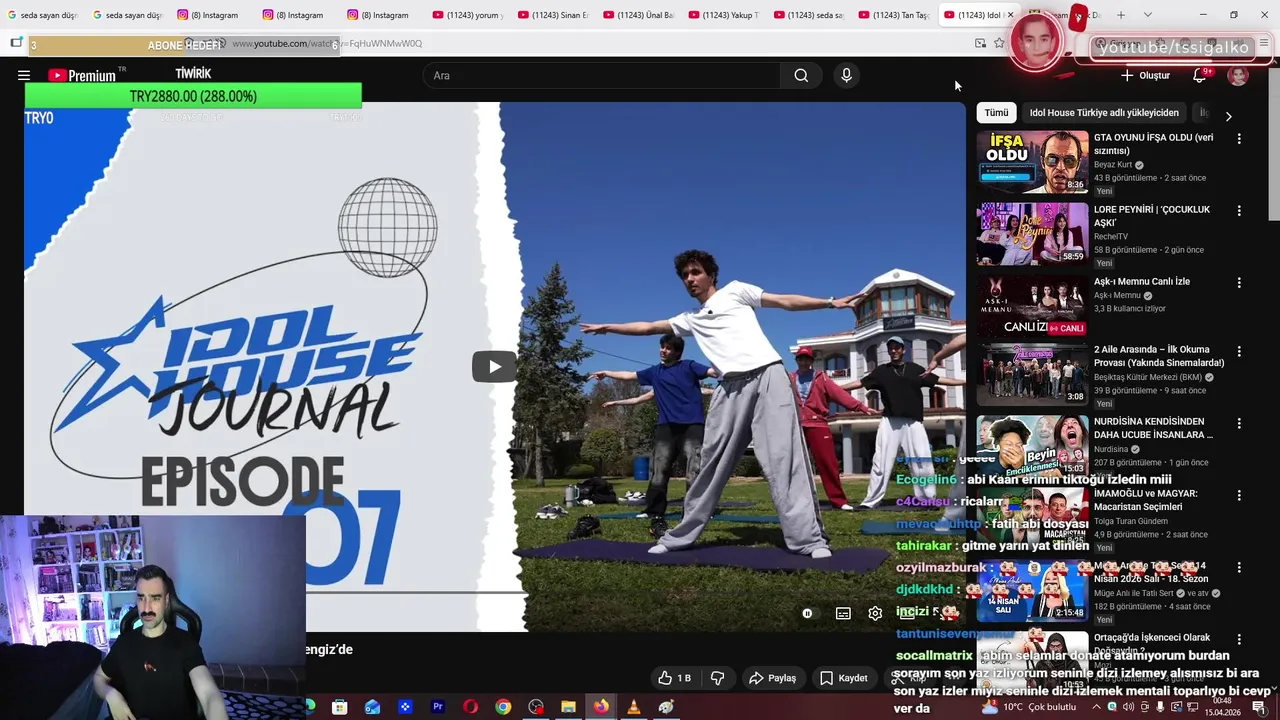
Task: Click the Oluştur create button
Action: (x=1145, y=75)
